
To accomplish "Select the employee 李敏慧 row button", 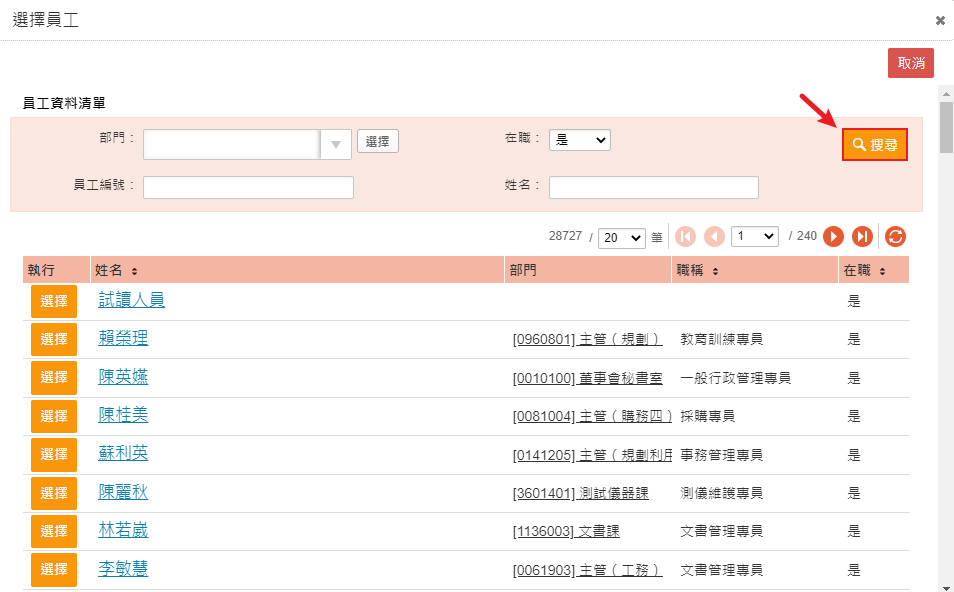I will [54, 569].
